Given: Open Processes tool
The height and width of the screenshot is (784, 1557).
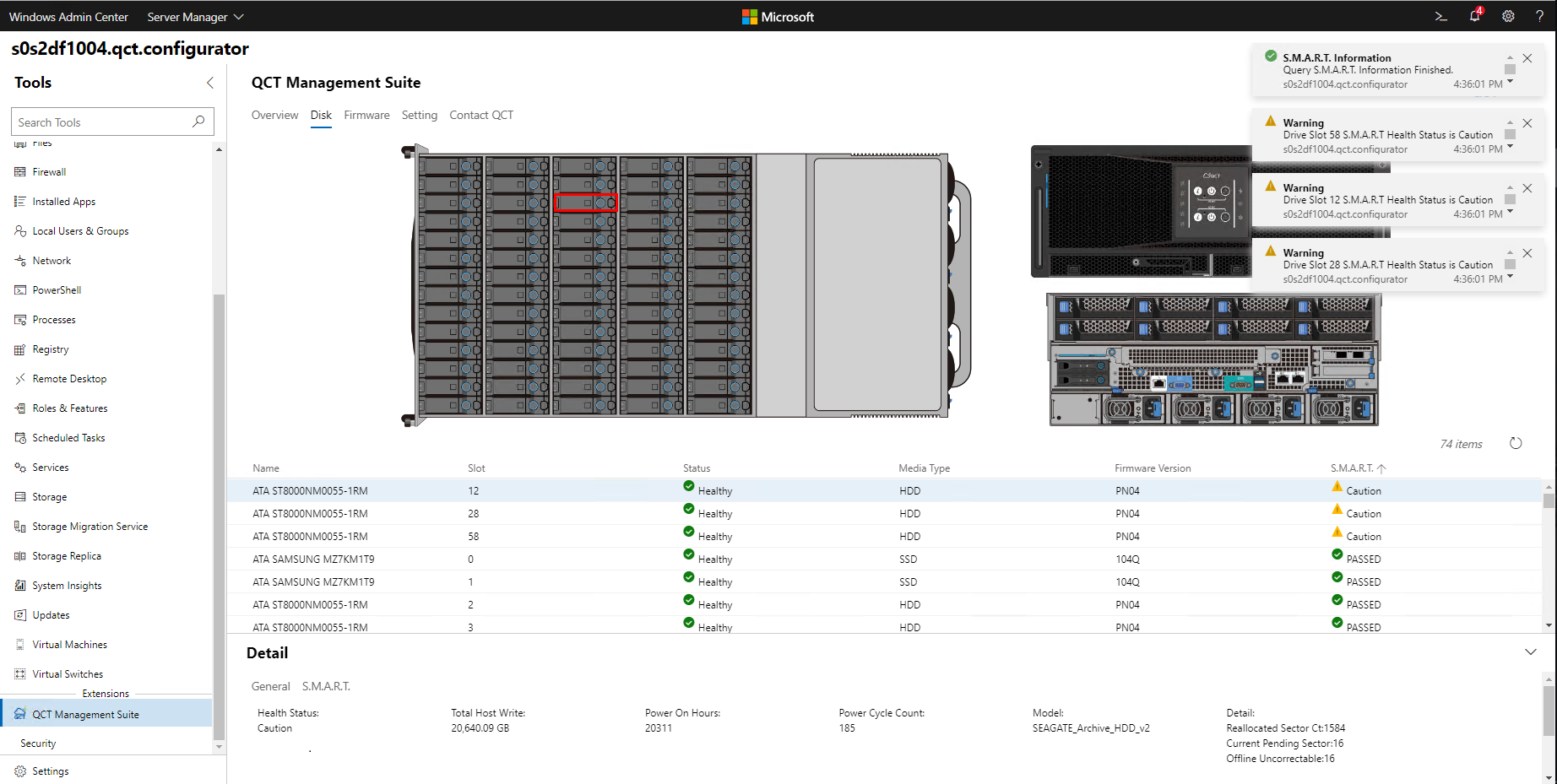Looking at the screenshot, I should (x=54, y=320).
